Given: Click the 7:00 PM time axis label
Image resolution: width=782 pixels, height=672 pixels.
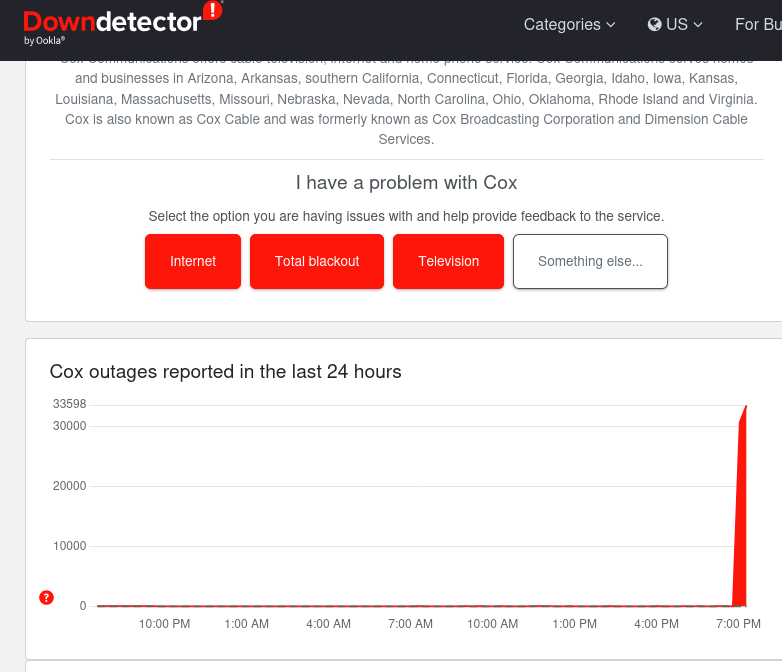Looking at the screenshot, I should [739, 624].
